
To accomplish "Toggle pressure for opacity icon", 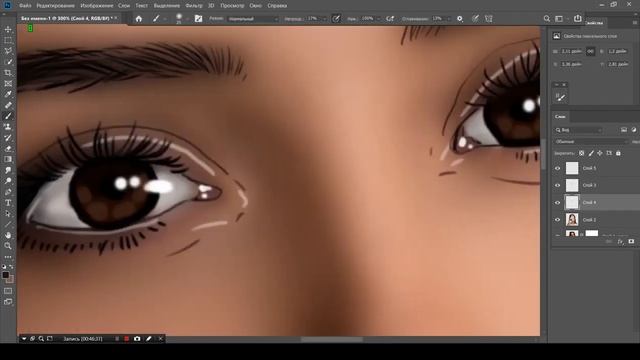I will click(x=336, y=19).
